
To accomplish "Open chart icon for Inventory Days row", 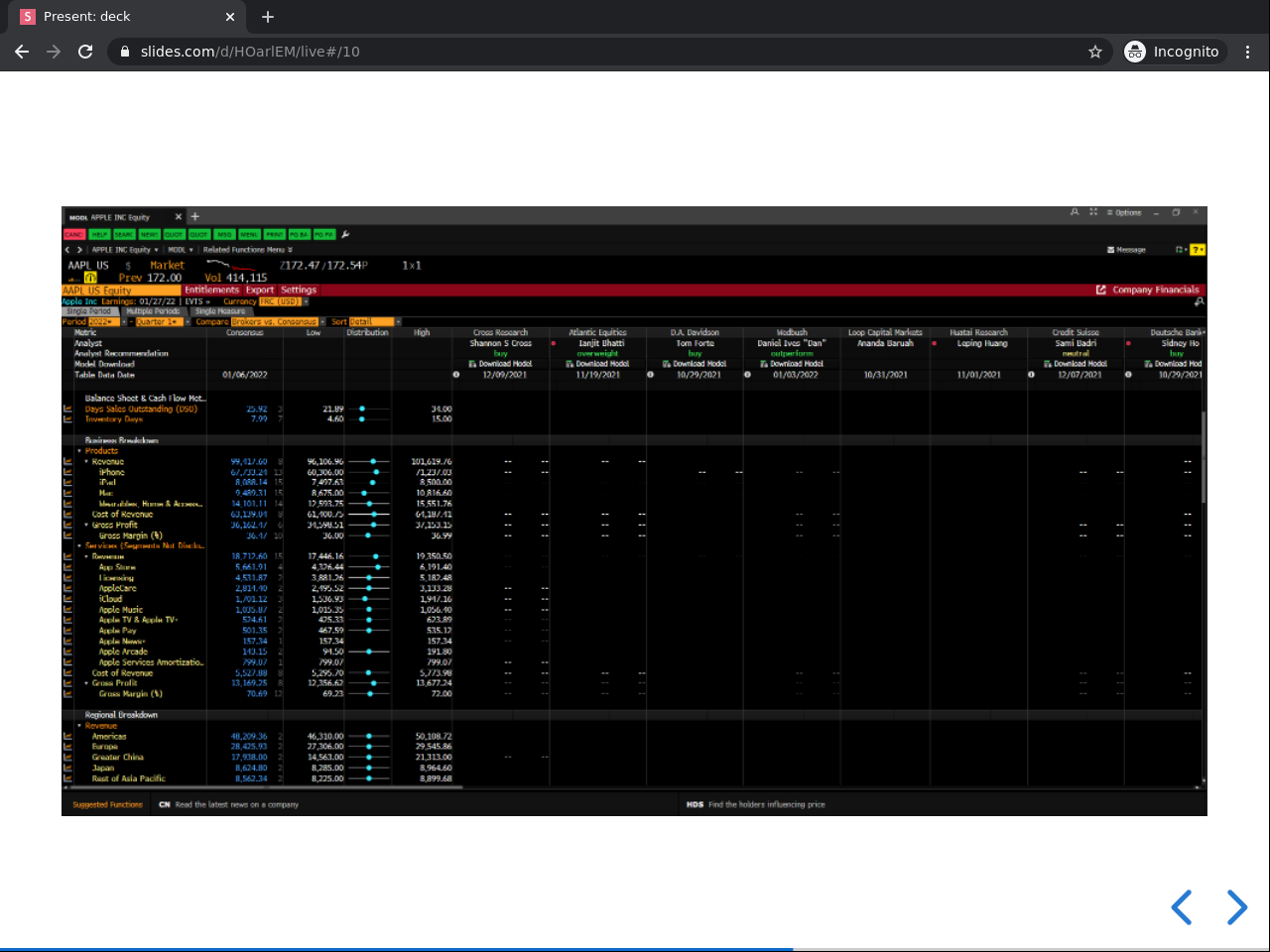I will tap(67, 419).
